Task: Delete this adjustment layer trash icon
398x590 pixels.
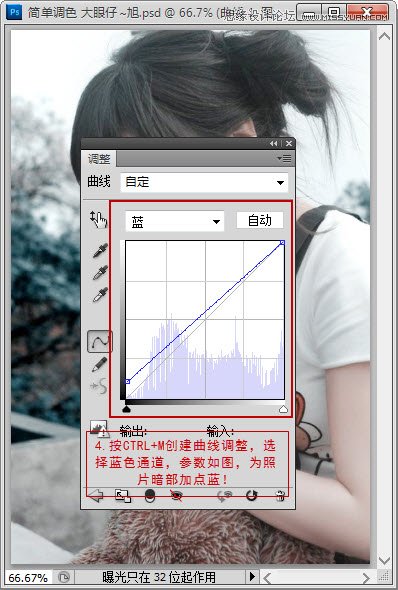Action: coord(280,496)
